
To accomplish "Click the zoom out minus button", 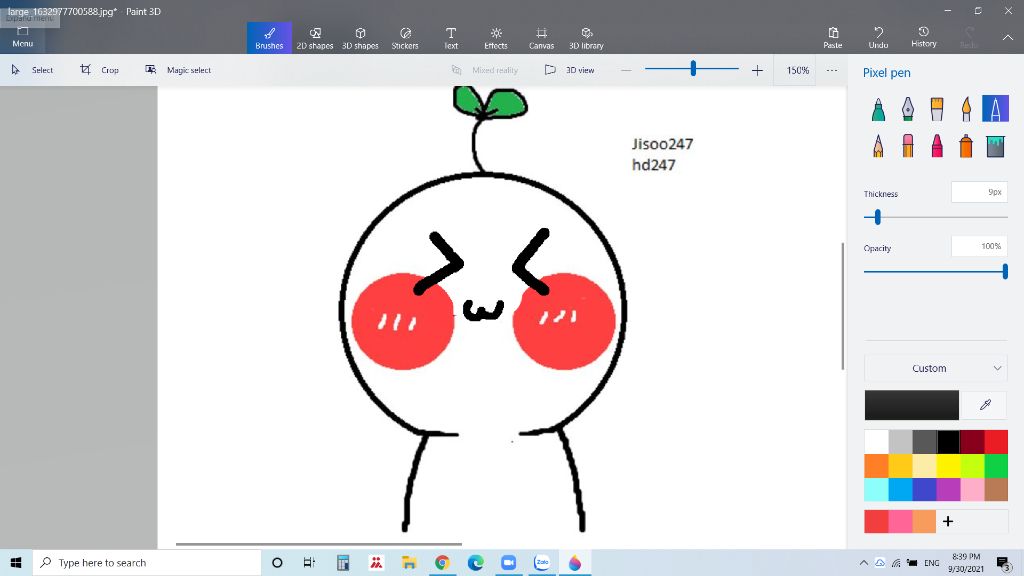I will (626, 70).
